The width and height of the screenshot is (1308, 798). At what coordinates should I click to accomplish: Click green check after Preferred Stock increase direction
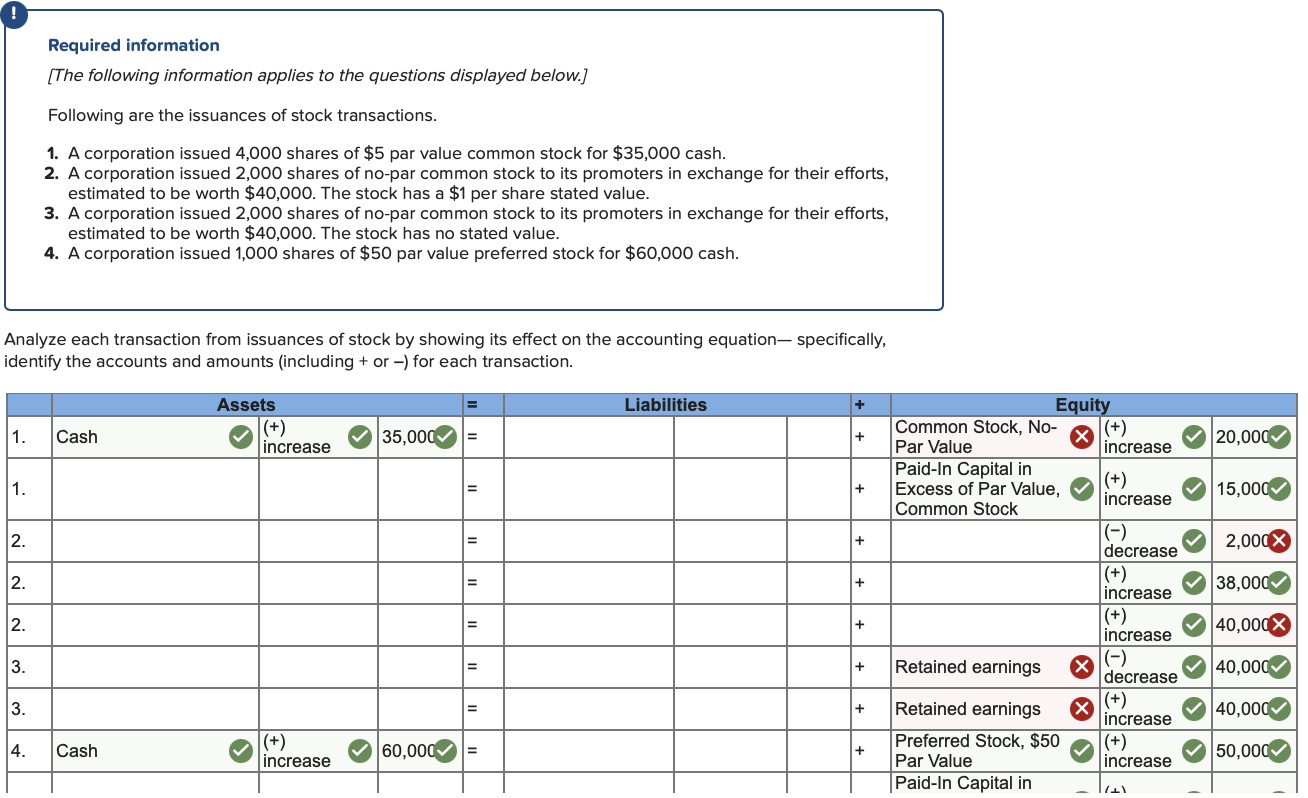click(x=1193, y=751)
